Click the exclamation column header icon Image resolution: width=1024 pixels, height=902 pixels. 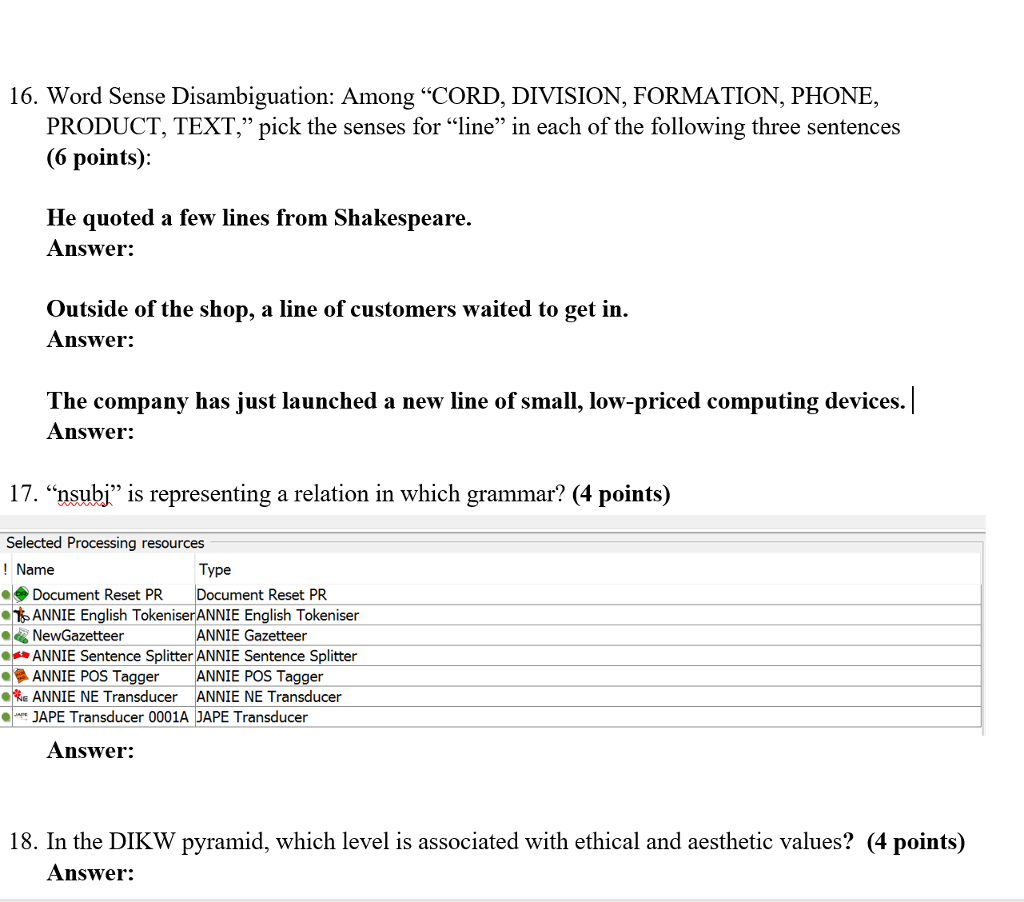click(6, 569)
